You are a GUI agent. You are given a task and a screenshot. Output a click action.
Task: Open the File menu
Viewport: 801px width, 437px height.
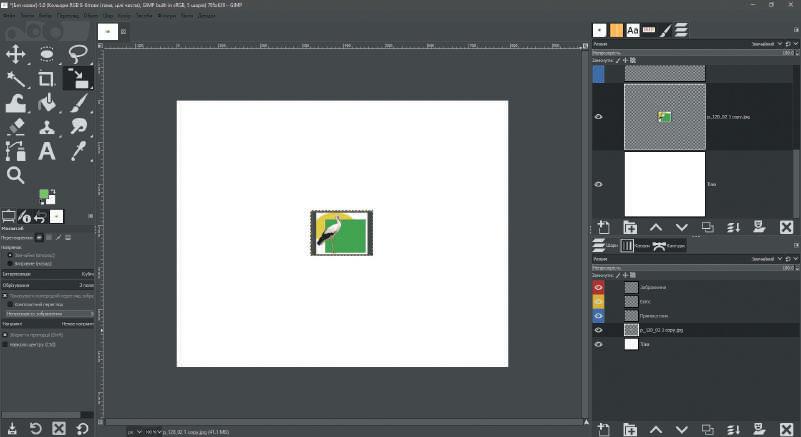[9, 16]
